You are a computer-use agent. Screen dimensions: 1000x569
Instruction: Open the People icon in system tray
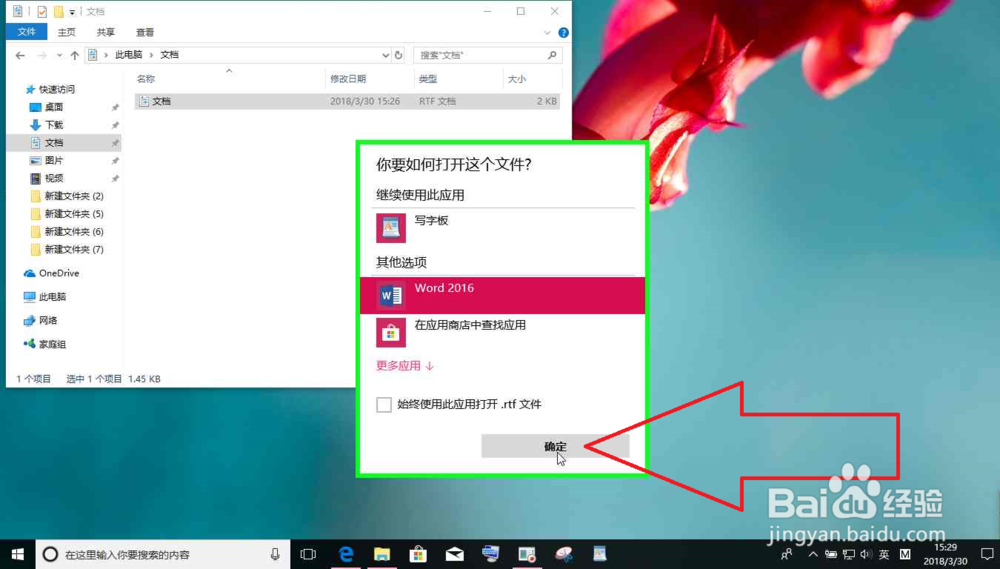pyautogui.click(x=787, y=554)
